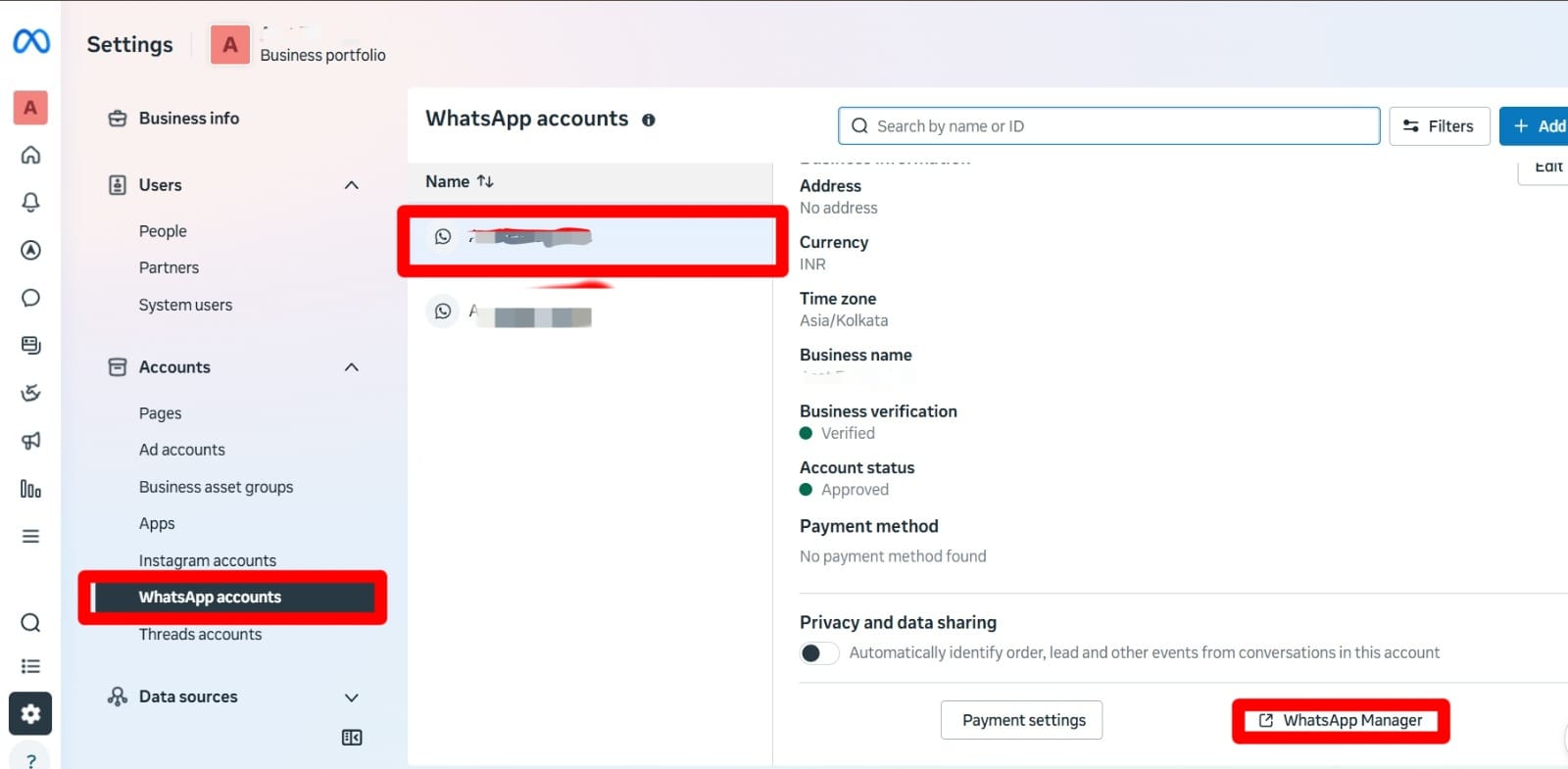Open Business asset groups
1568x769 pixels.
[x=216, y=487]
